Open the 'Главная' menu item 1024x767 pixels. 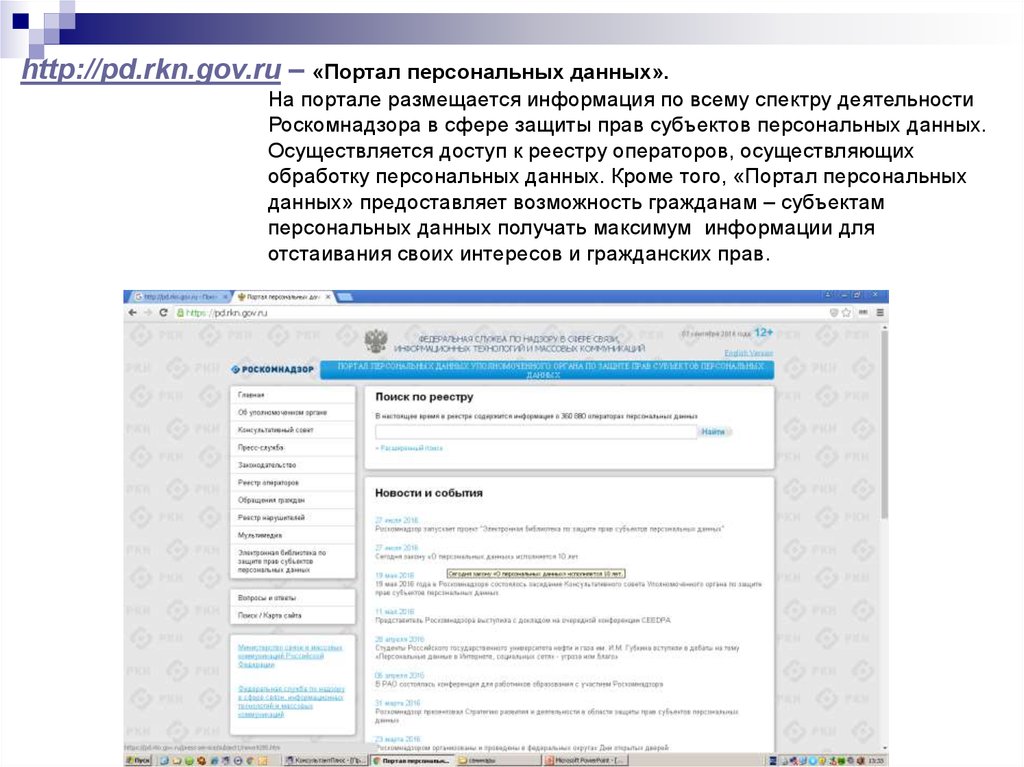tap(293, 395)
